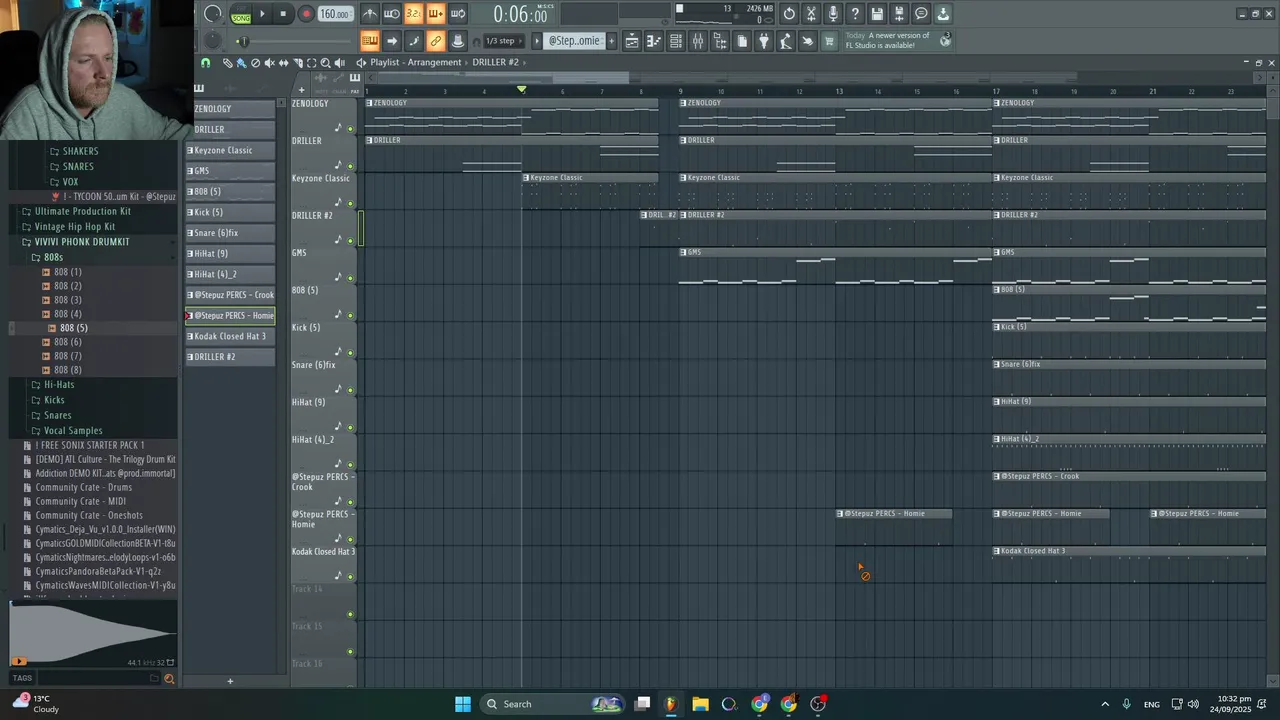Mute the Keyzone Classic track green light
This screenshot has width=1280, height=720.
coord(350,203)
